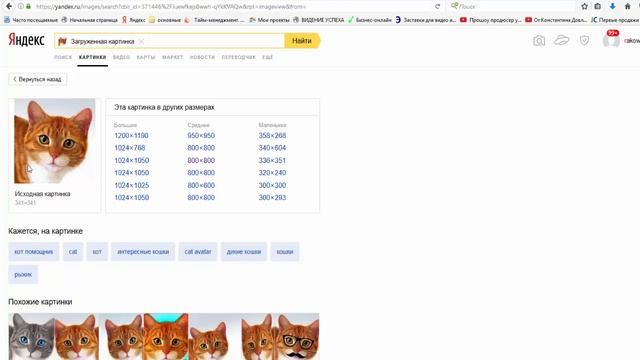Image resolution: width=640 pixels, height=360 pixels.
Task: Open the Первые продажи bookmark
Action: (x=615, y=20)
